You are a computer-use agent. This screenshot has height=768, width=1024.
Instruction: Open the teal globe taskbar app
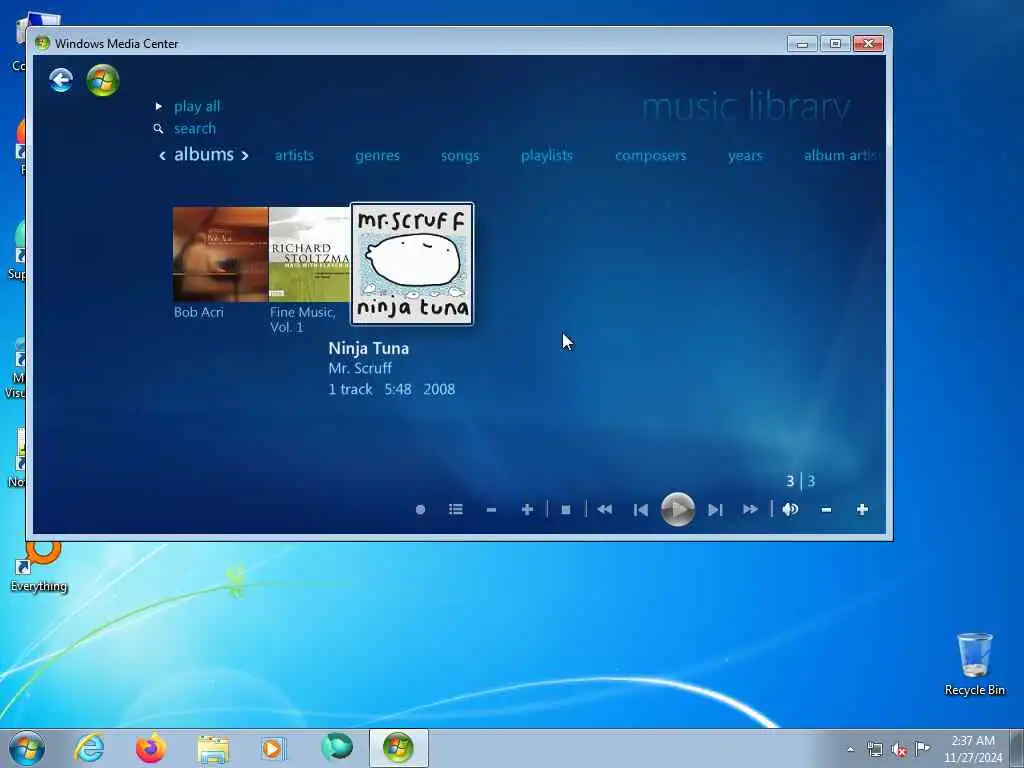point(337,748)
